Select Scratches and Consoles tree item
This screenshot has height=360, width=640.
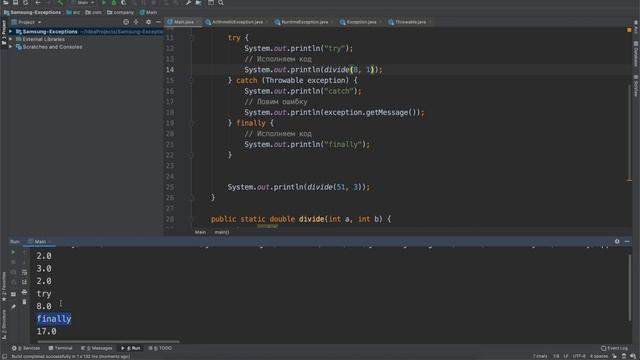point(52,47)
